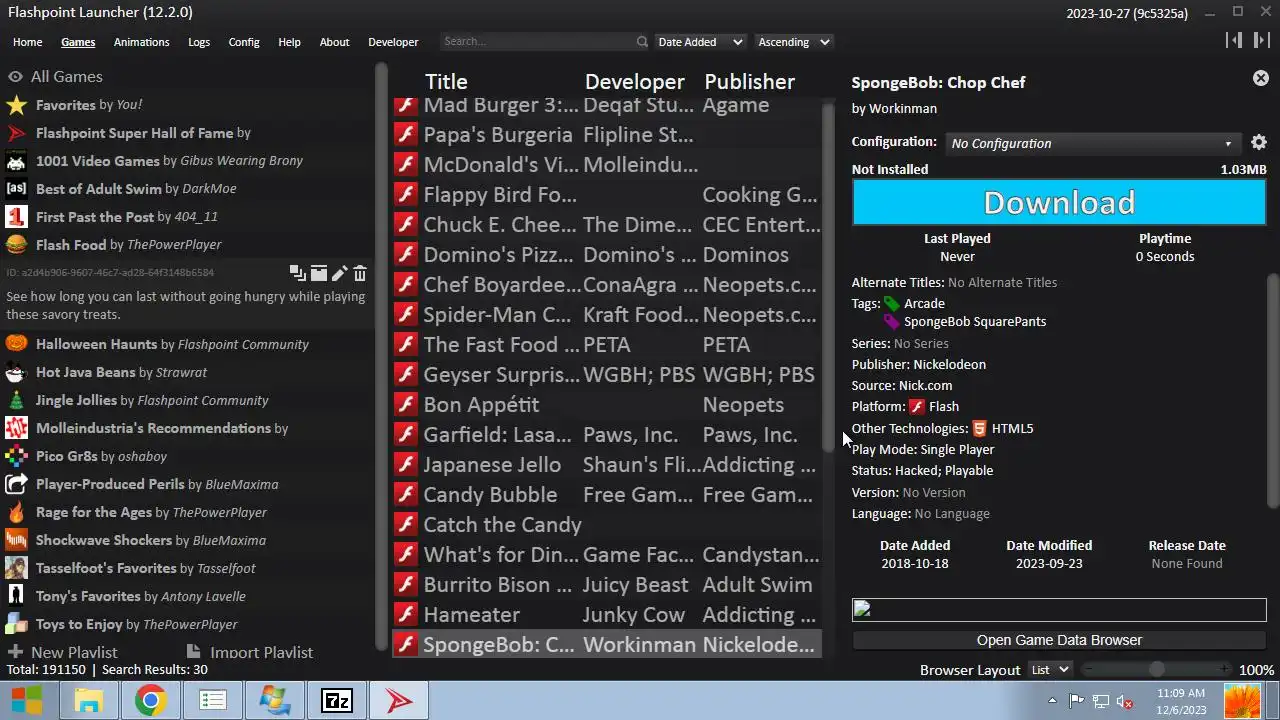Screen dimensions: 1280x720
Task: Click the Download button
Action: coord(1059,203)
